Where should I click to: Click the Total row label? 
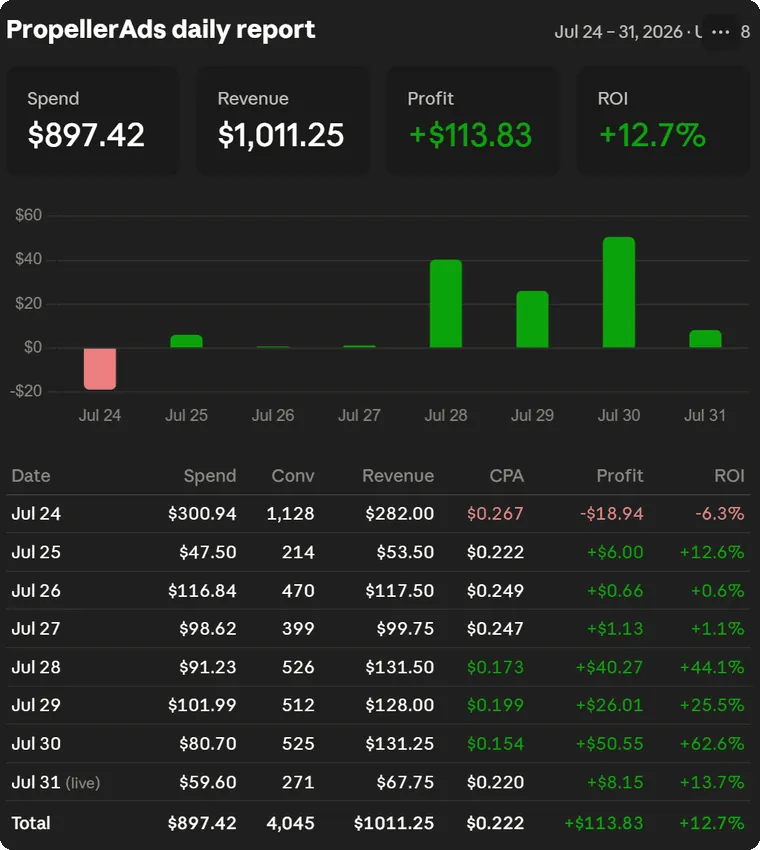point(31,823)
